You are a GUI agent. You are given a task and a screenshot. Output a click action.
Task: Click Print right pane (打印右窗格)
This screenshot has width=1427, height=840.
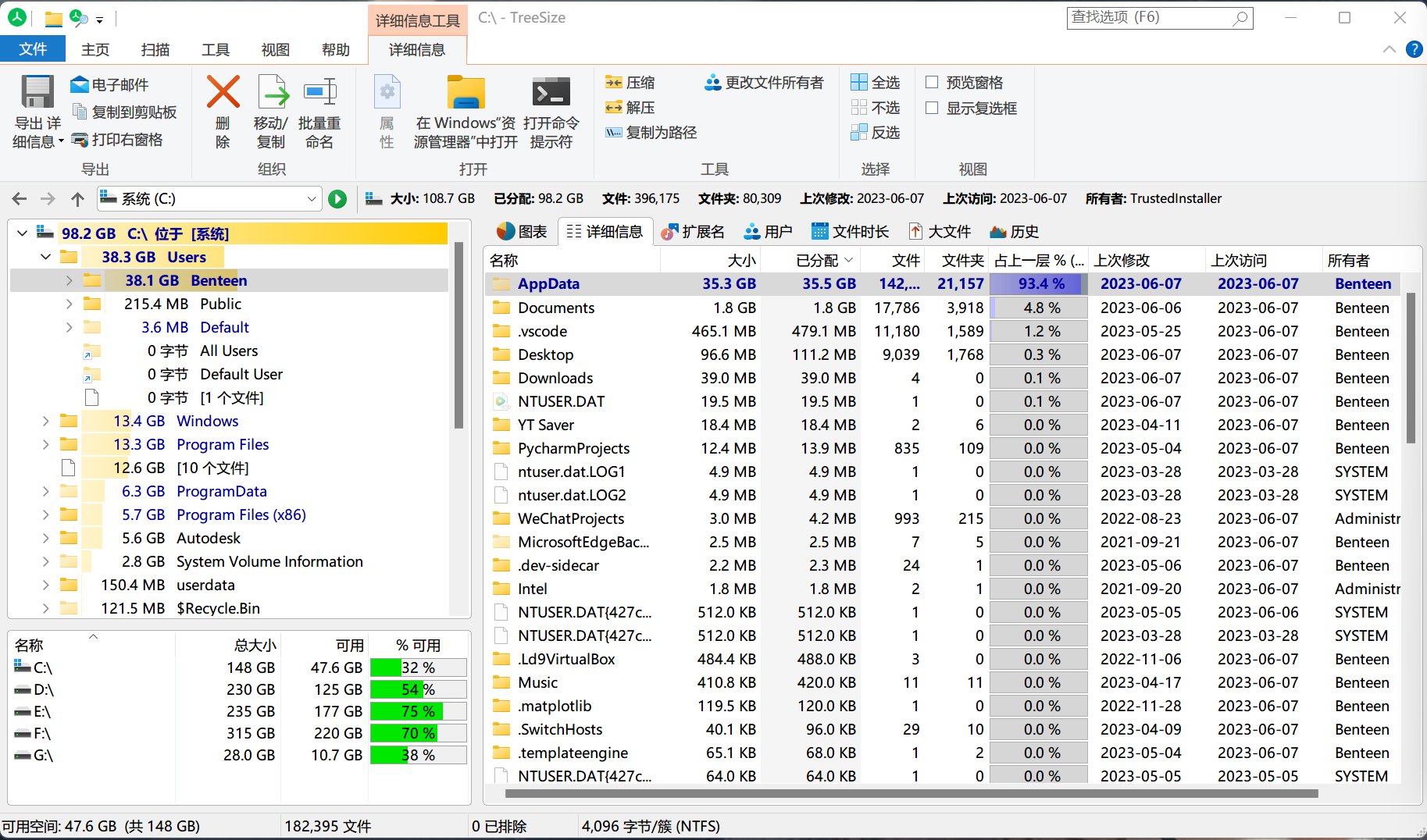117,139
